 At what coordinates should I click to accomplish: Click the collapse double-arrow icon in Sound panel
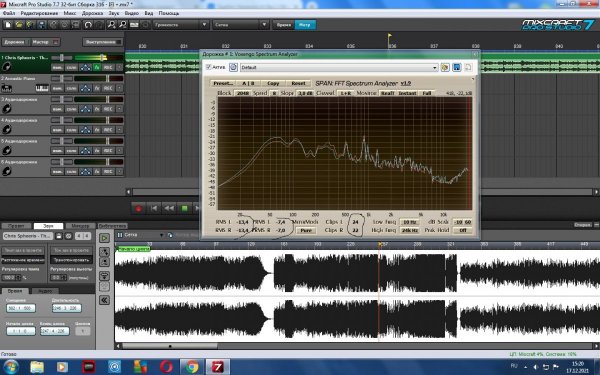tap(104, 300)
